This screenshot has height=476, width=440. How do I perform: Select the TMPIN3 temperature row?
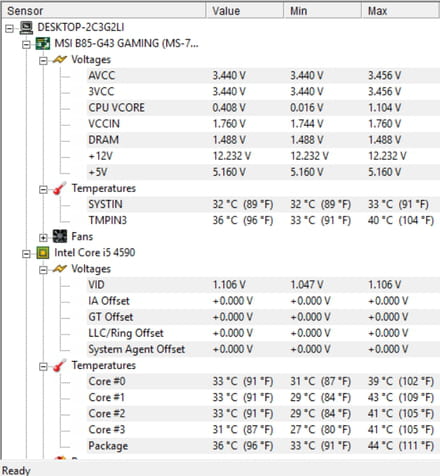tap(263, 220)
